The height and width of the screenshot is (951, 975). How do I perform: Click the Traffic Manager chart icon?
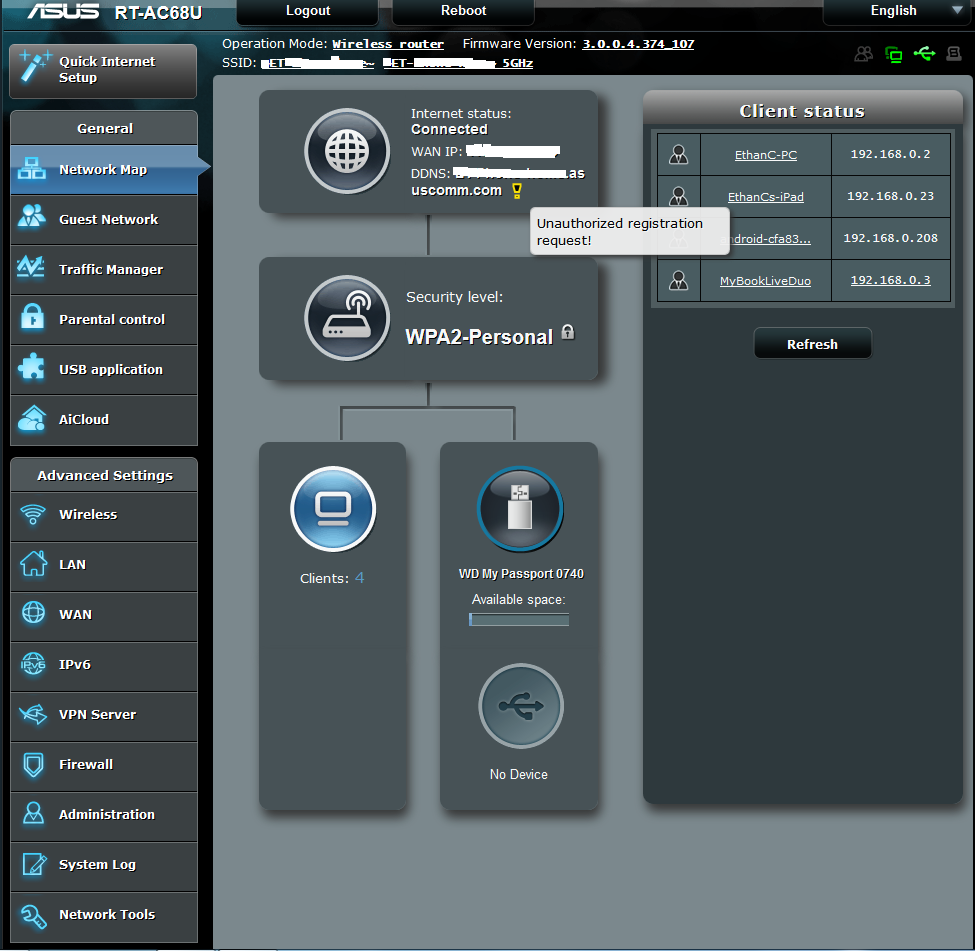tap(31, 267)
